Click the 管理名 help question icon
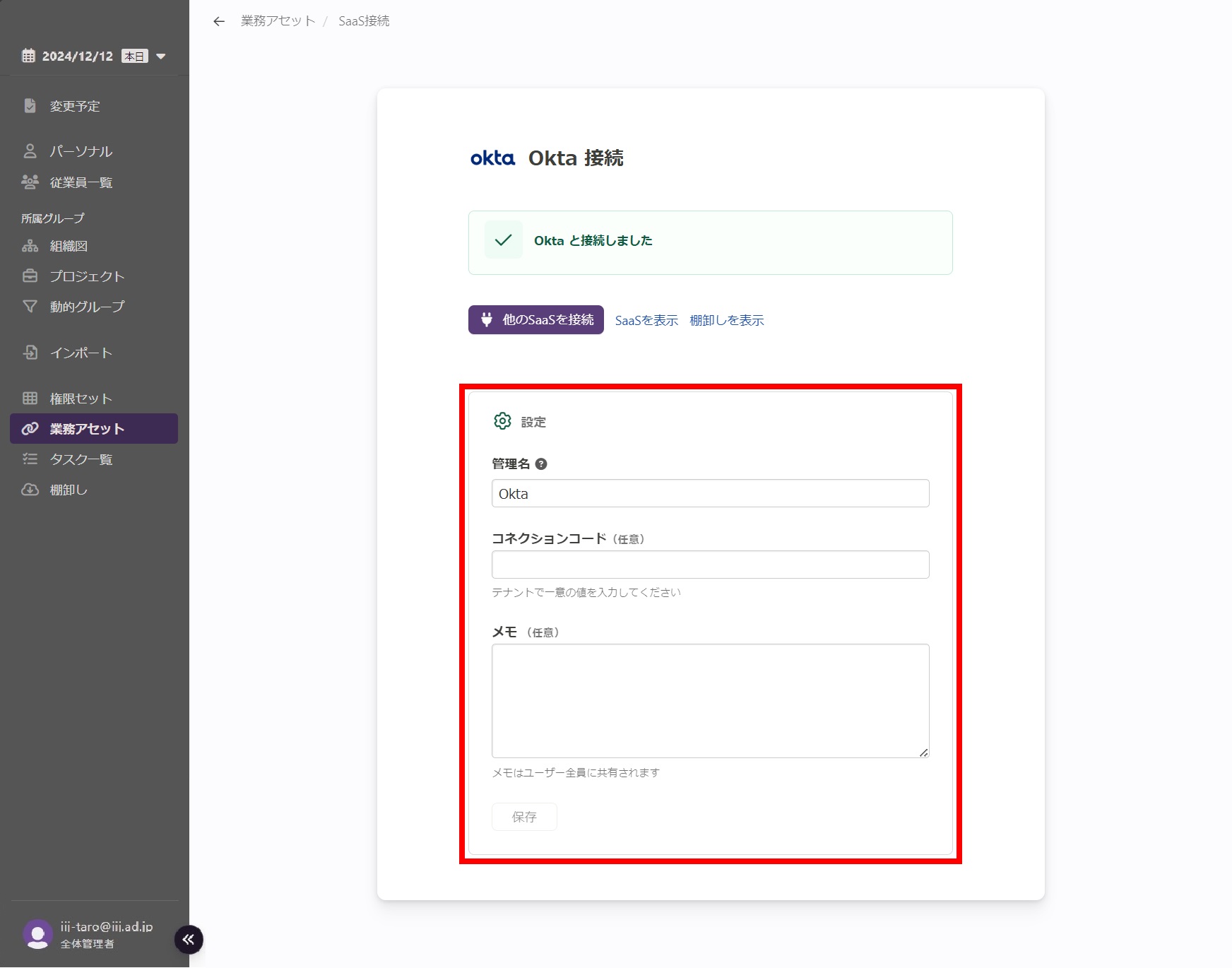 click(541, 464)
